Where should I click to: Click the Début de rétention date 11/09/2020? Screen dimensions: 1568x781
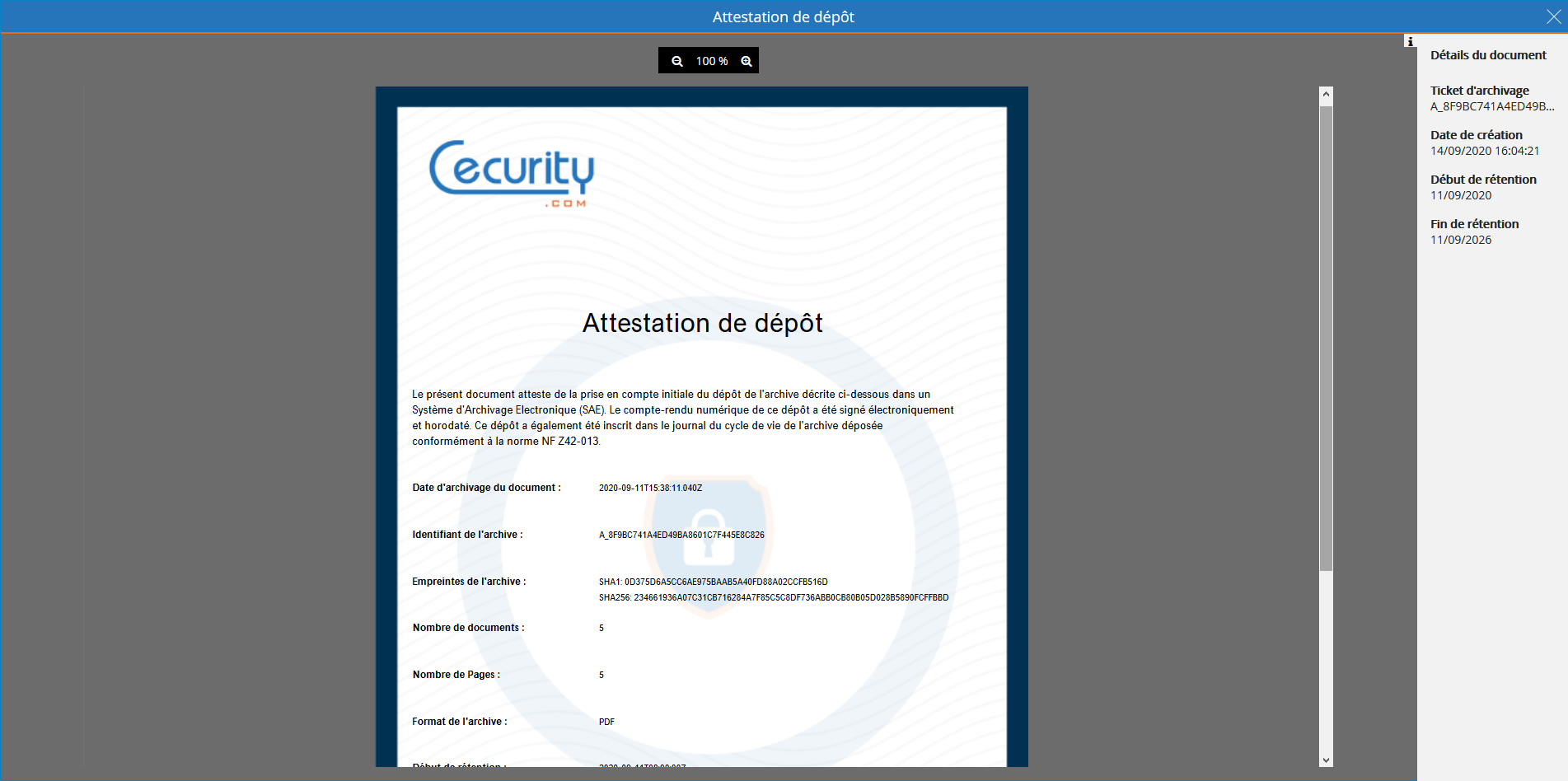pyautogui.click(x=1461, y=195)
